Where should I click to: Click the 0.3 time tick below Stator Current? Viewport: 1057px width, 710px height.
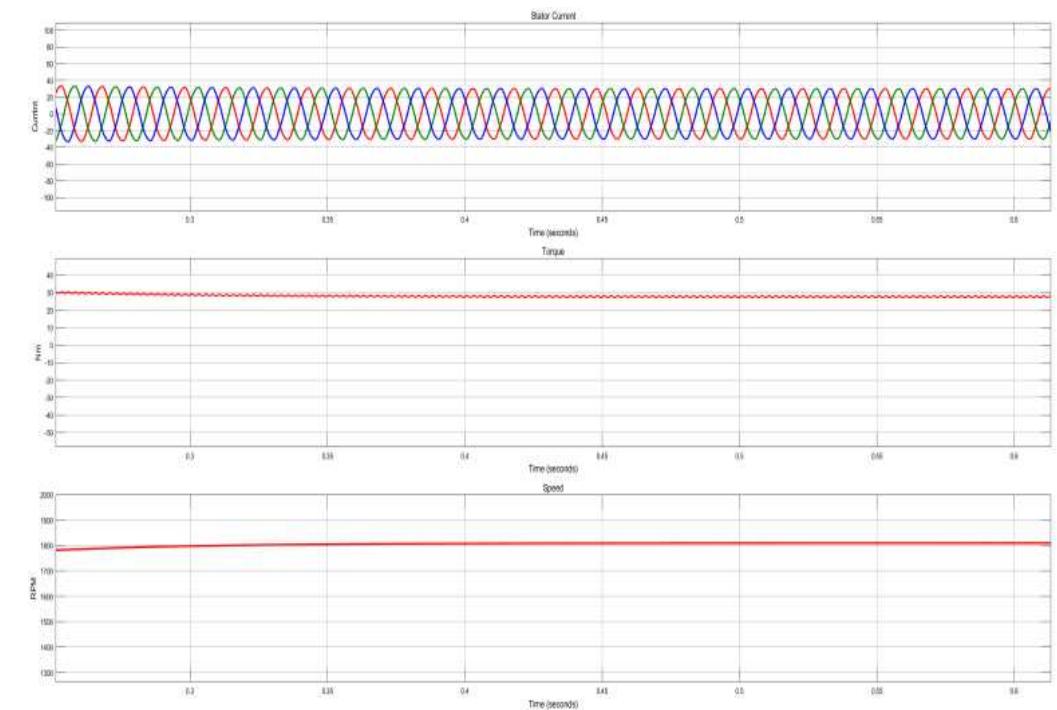[x=190, y=220]
